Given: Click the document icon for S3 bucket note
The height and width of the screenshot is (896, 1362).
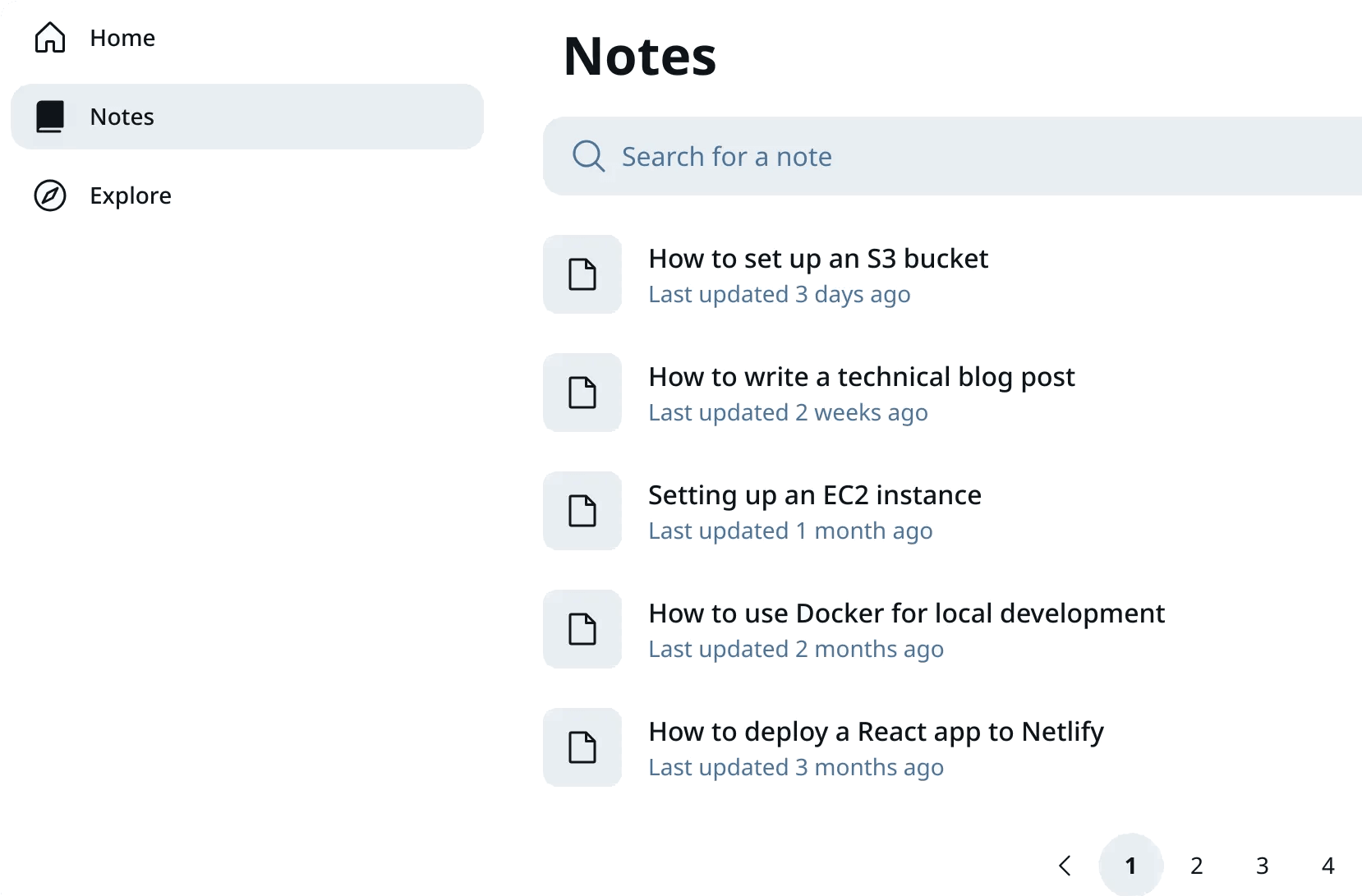Looking at the screenshot, I should [582, 274].
